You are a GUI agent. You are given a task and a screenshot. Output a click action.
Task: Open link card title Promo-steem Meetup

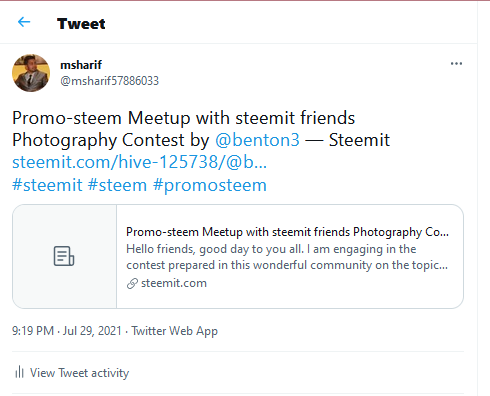(x=287, y=232)
